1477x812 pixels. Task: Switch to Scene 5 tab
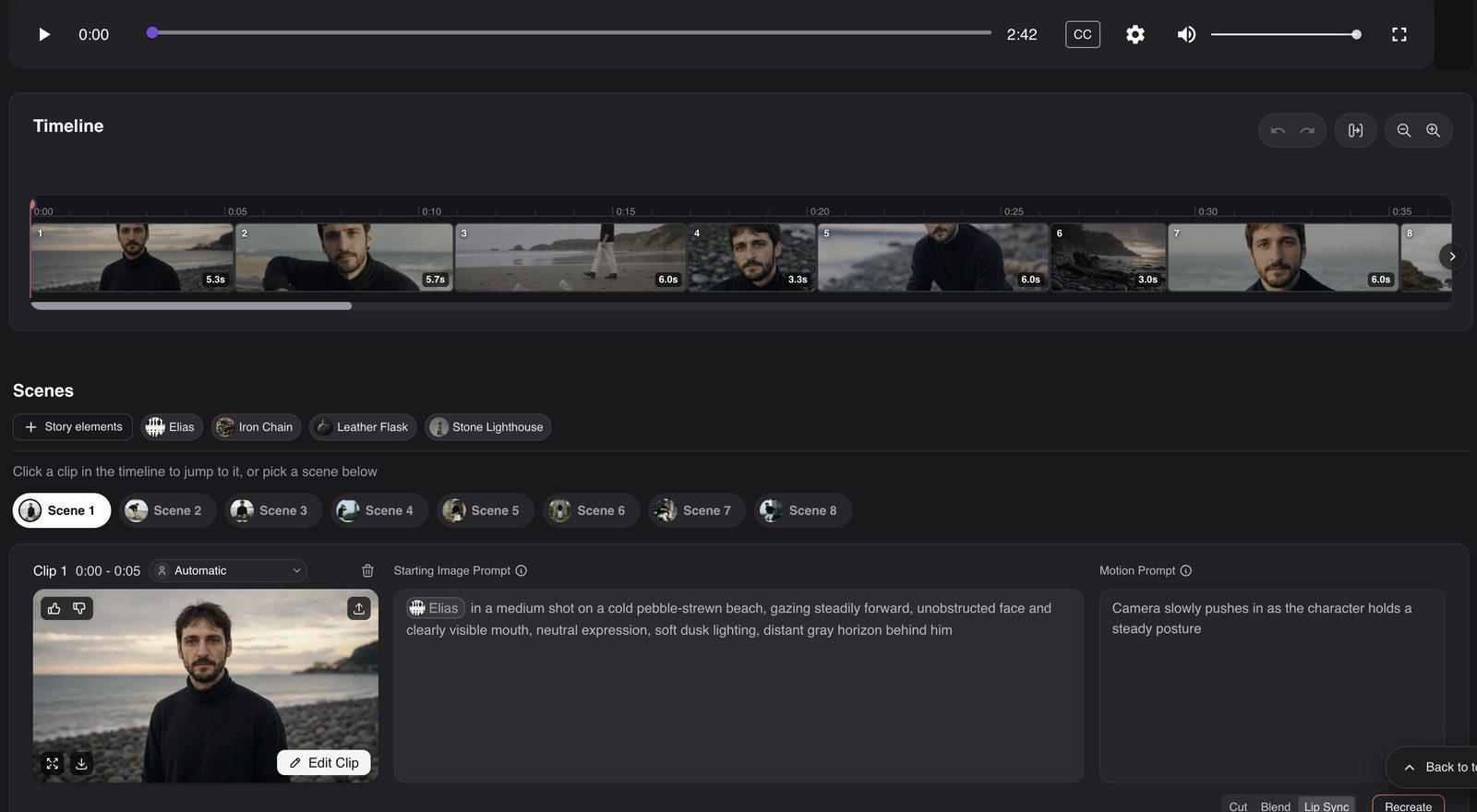pyautogui.click(x=486, y=510)
